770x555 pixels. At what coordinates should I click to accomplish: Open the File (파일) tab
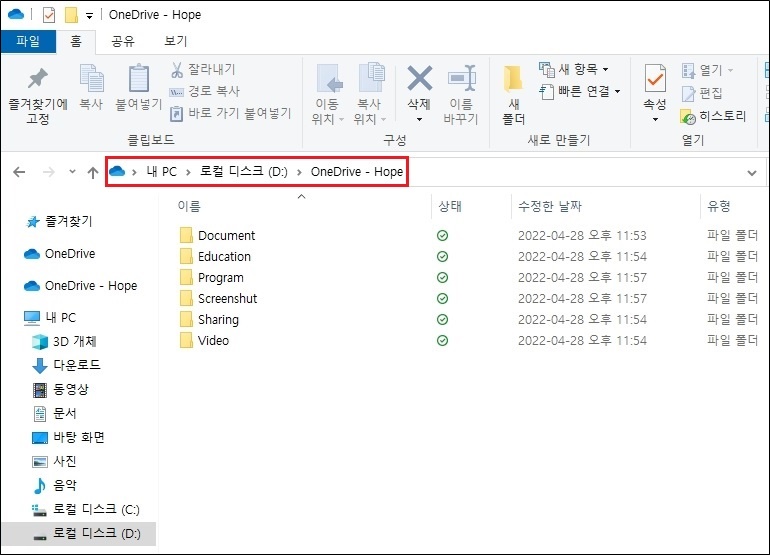[28, 41]
